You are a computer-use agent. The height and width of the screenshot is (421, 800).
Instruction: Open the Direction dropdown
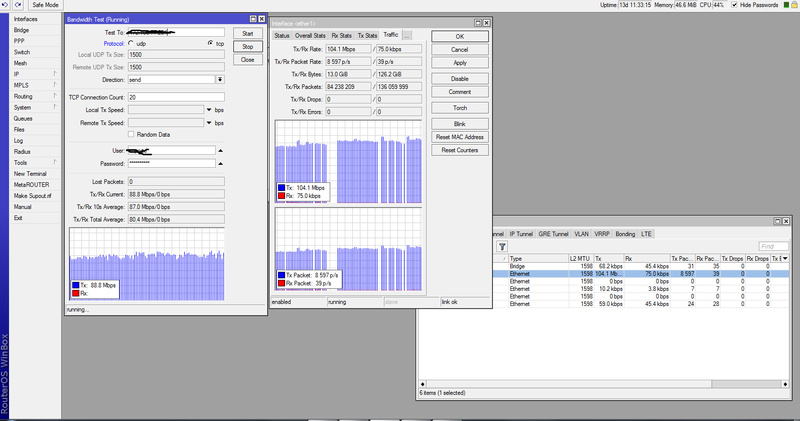220,79
